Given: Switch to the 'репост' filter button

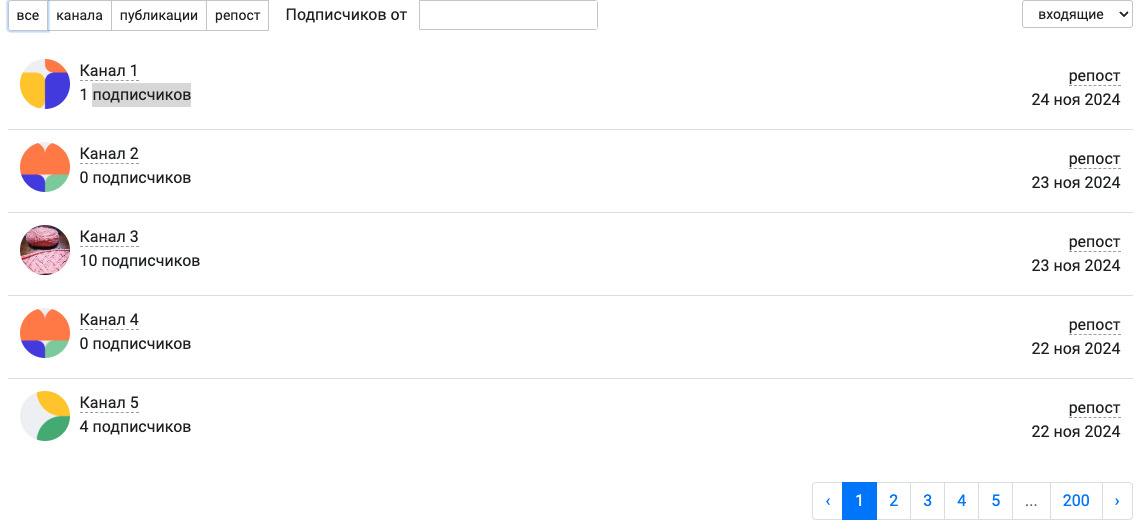Looking at the screenshot, I should click(x=237, y=15).
